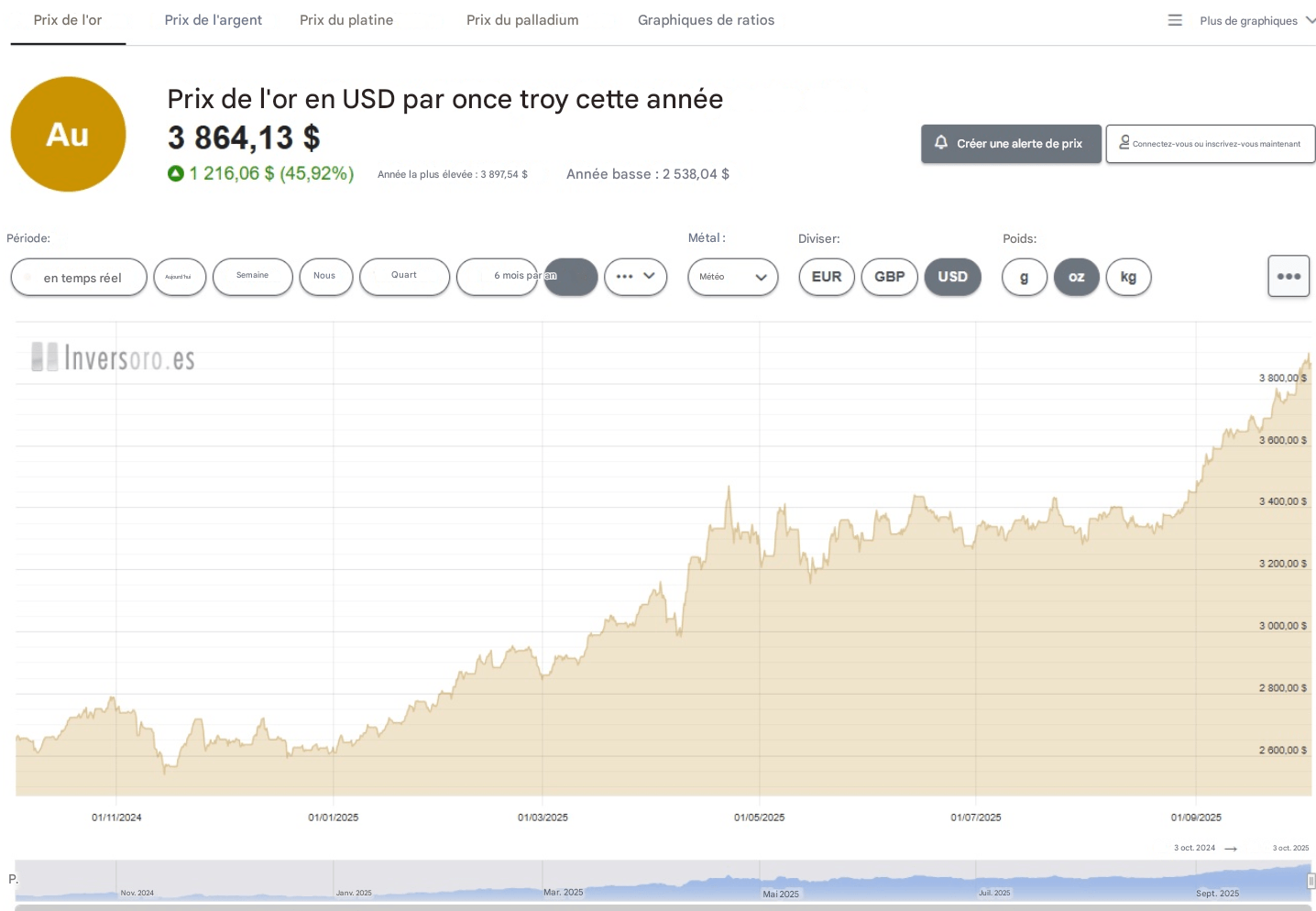Open the Graphiques de ratios tab
This screenshot has height=911, width=1316.
[706, 20]
